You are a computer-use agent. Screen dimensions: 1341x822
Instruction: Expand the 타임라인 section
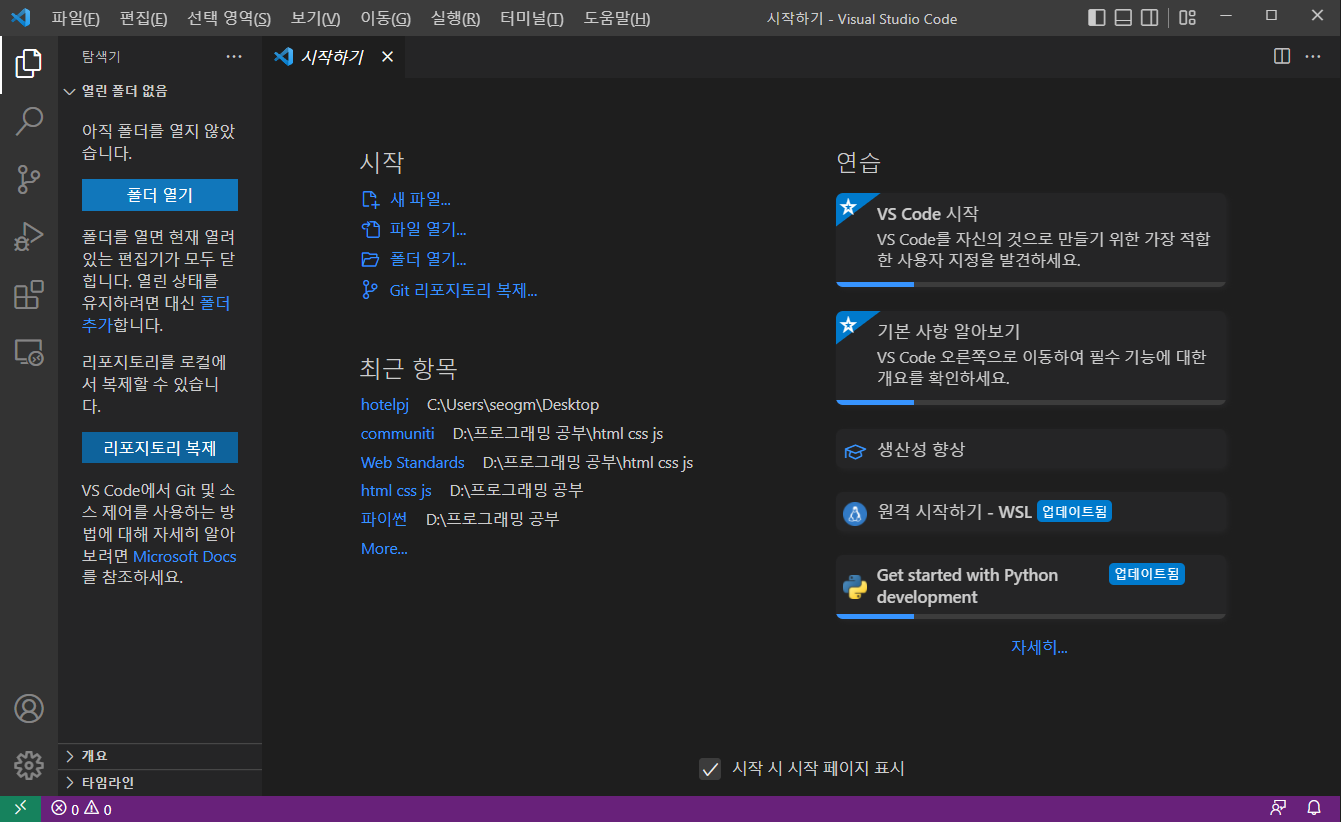click(160, 783)
